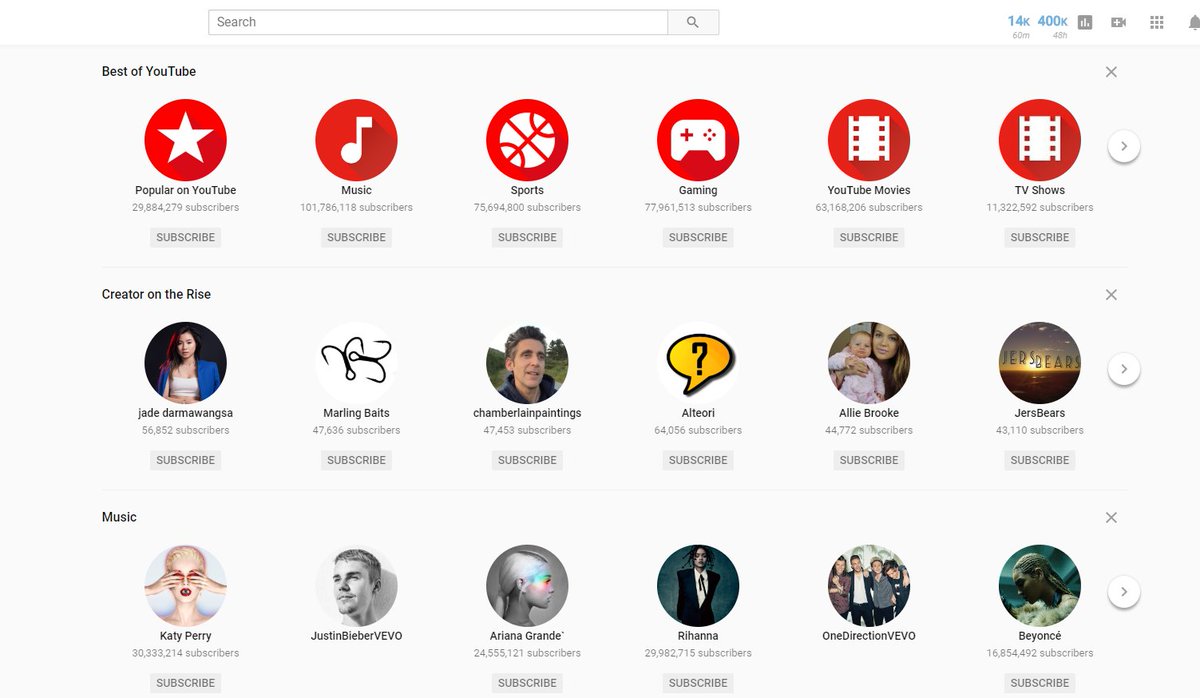The width and height of the screenshot is (1200, 698).
Task: Subscribe to chamberlainpaintings
Action: point(527,460)
